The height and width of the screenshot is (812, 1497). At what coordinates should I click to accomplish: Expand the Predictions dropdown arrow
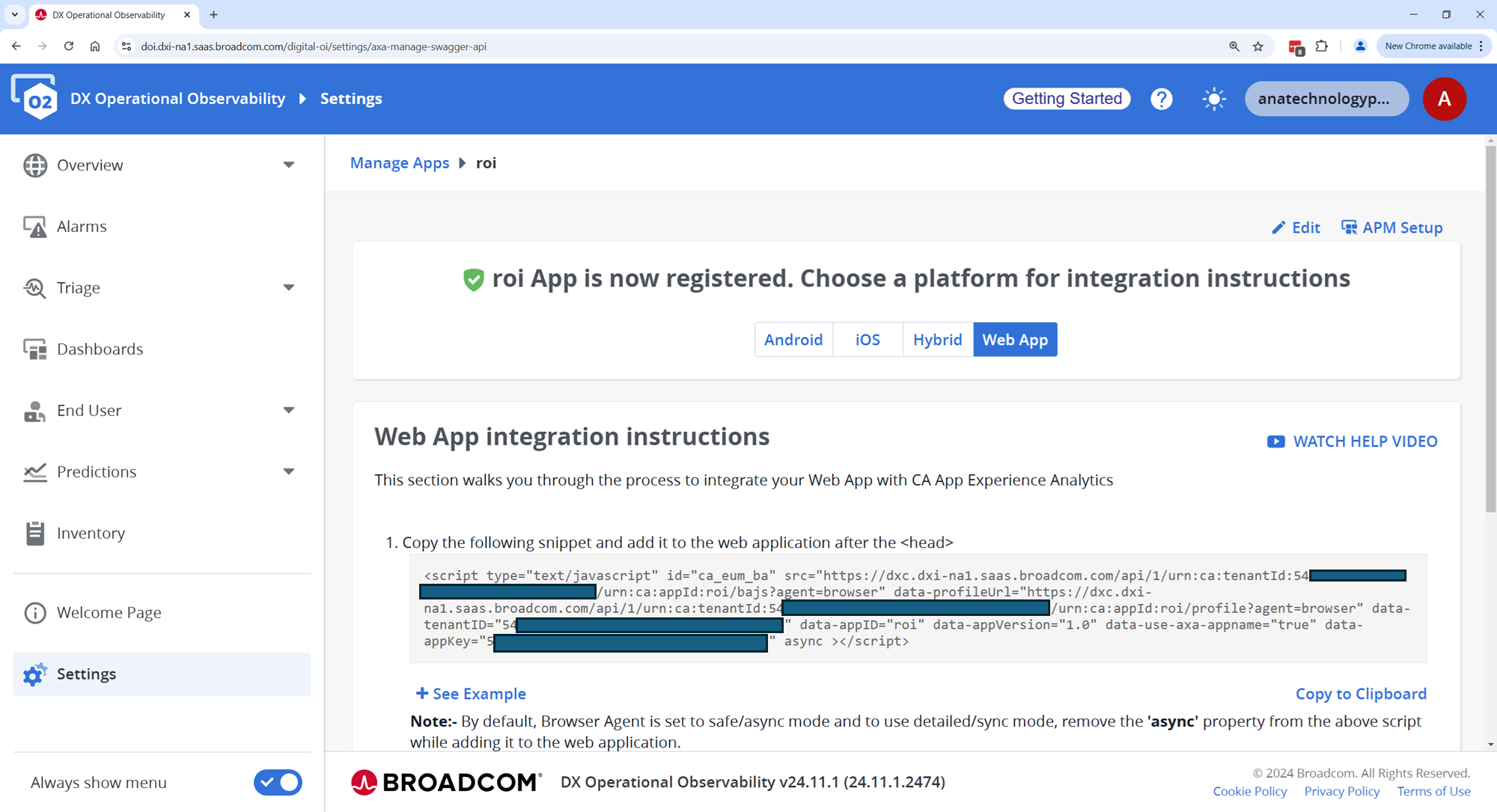click(289, 471)
